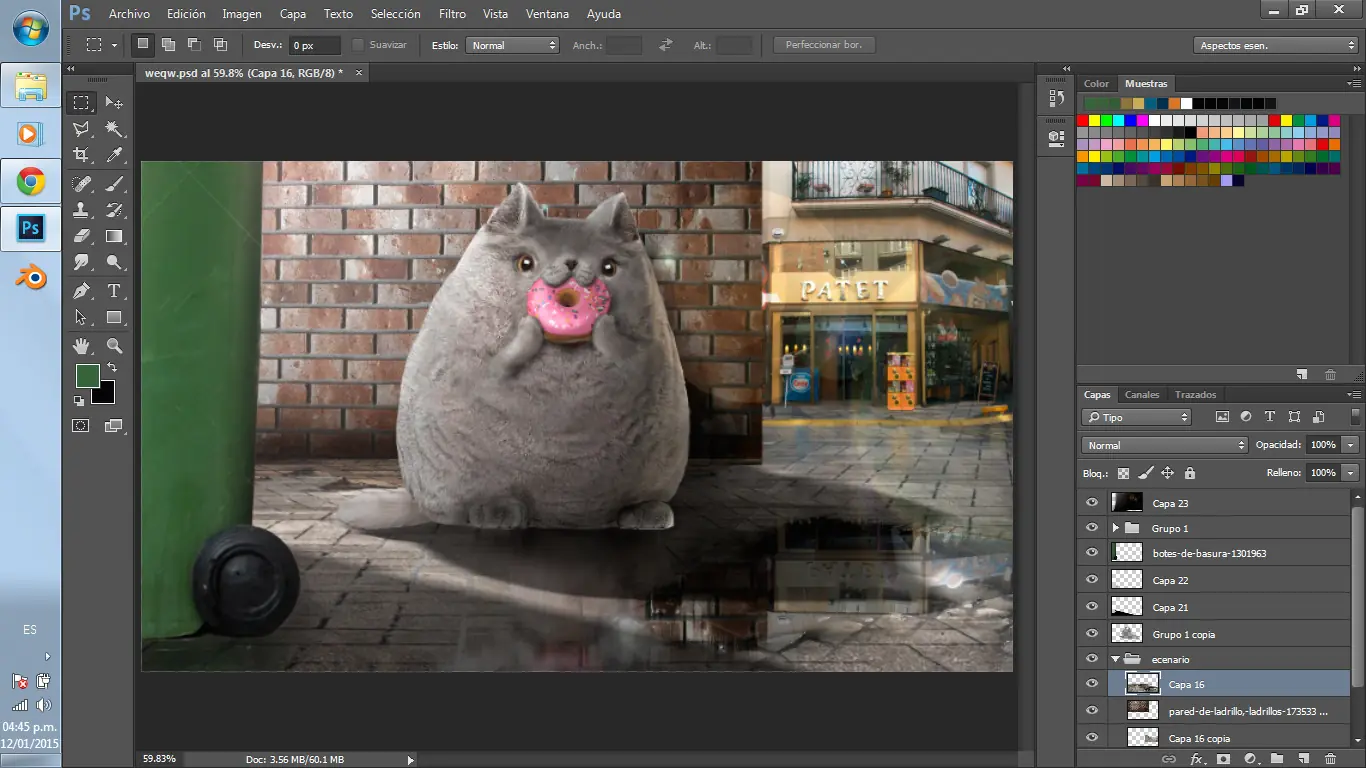Image resolution: width=1366 pixels, height=768 pixels.
Task: Select the Magic Wand tool
Action: (x=114, y=129)
